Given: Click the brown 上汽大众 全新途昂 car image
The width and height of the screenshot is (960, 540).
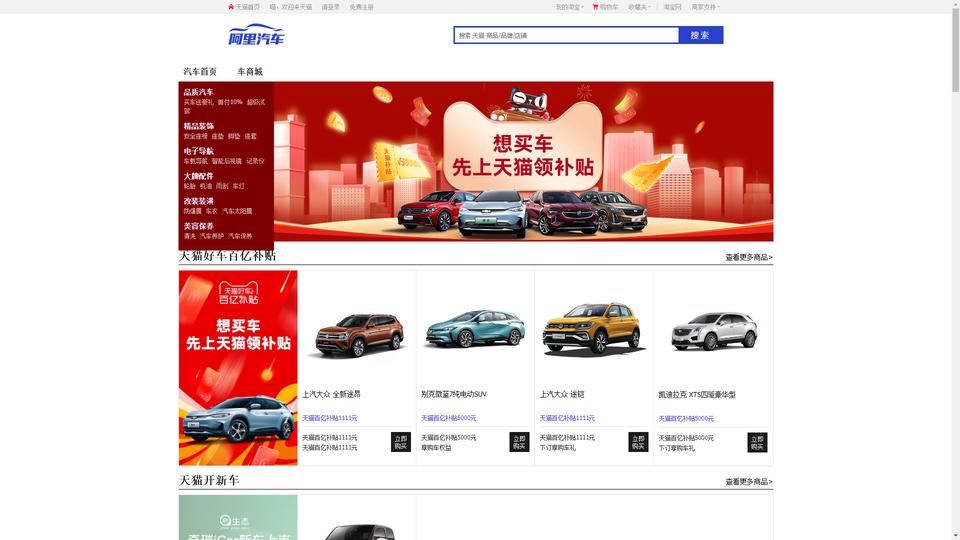Looking at the screenshot, I should pos(359,334).
